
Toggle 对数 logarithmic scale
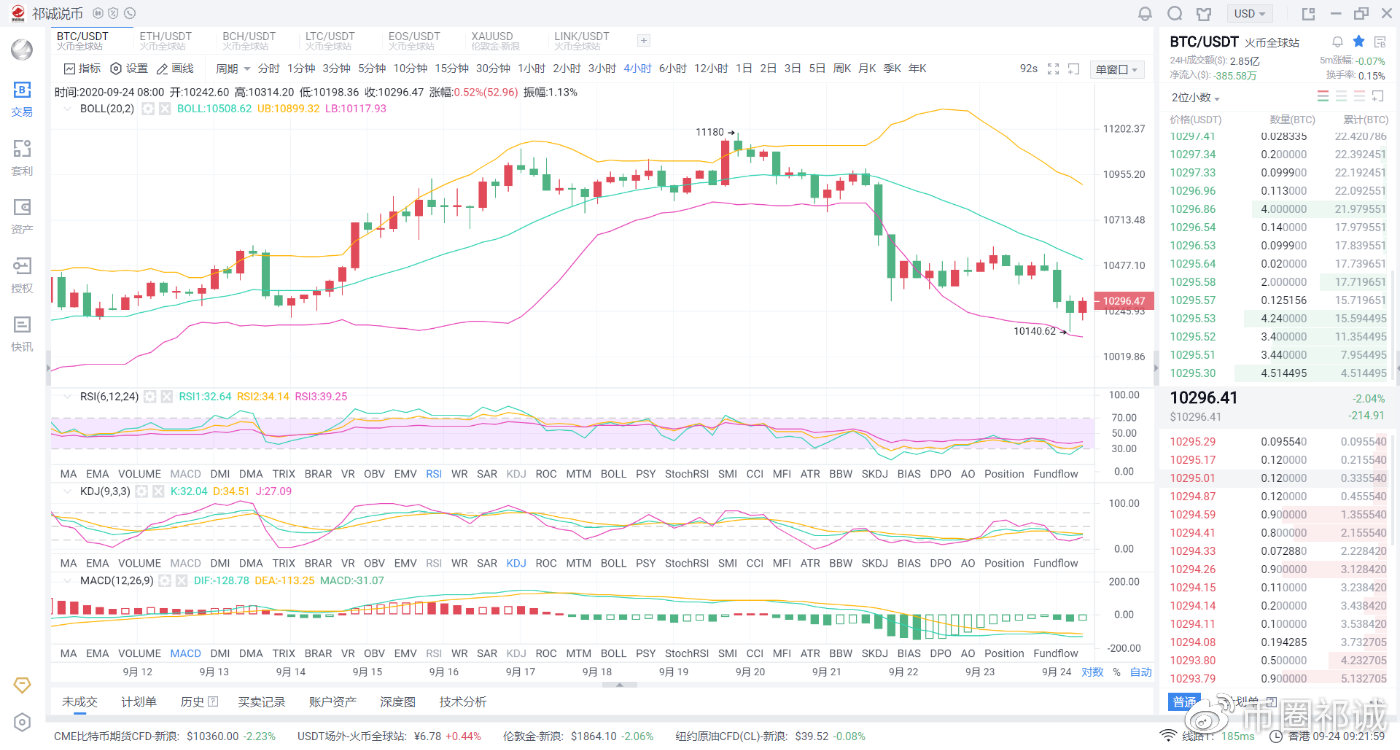[x=1092, y=672]
